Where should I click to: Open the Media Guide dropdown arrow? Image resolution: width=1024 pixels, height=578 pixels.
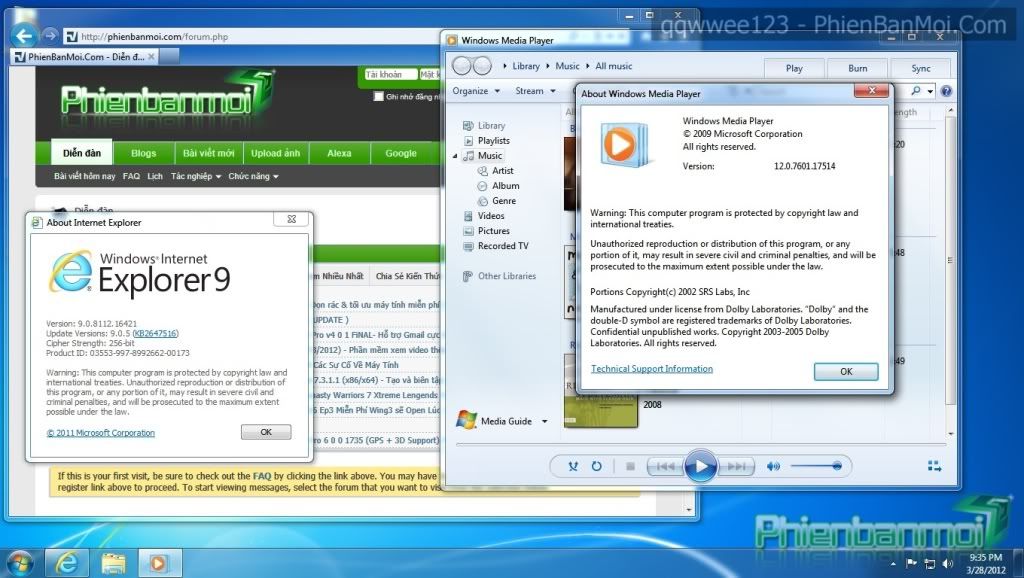[545, 421]
